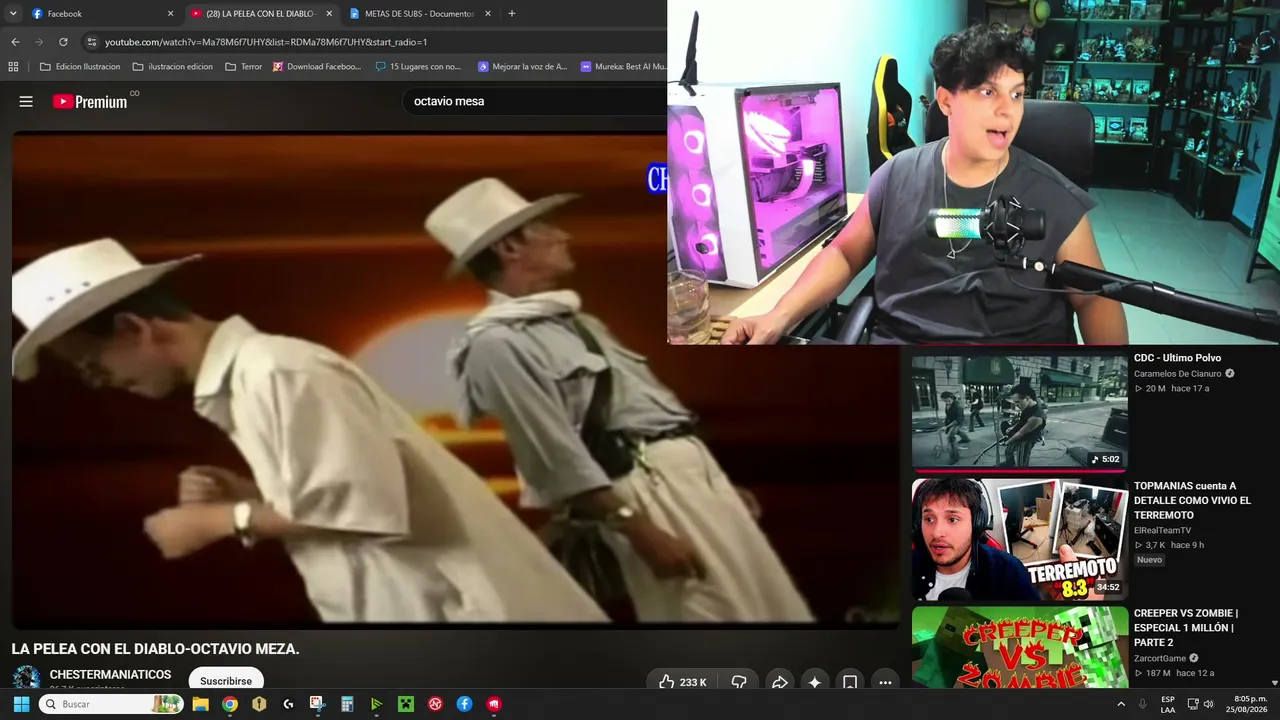This screenshot has height=720, width=1280.
Task: Open Minecraft creeper icon in taskbar
Action: tap(406, 704)
